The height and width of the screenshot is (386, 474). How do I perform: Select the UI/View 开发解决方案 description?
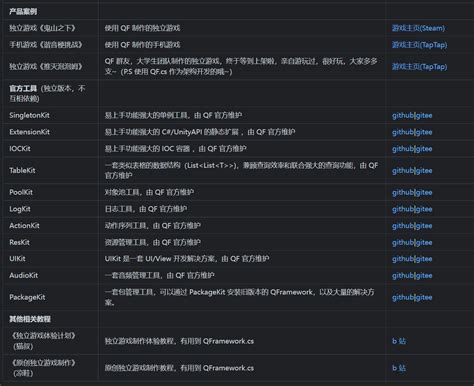coord(187,259)
